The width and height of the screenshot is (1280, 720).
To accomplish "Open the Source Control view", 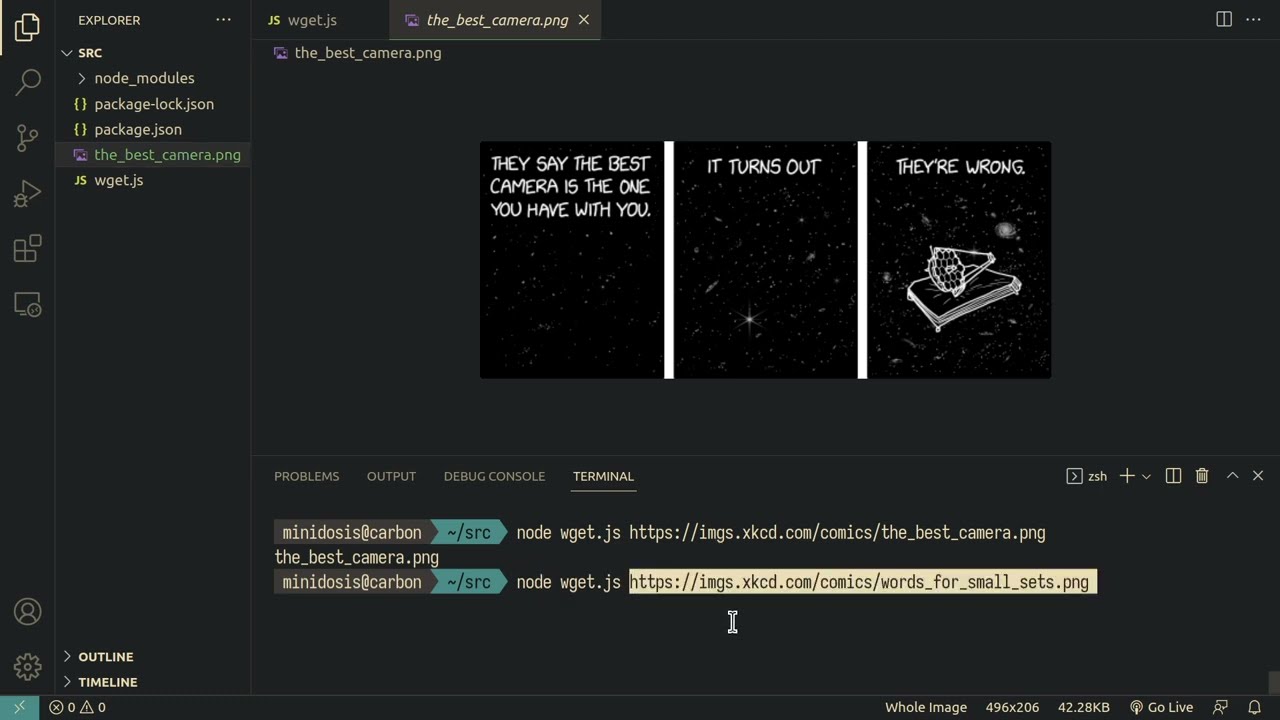I will coord(28,137).
